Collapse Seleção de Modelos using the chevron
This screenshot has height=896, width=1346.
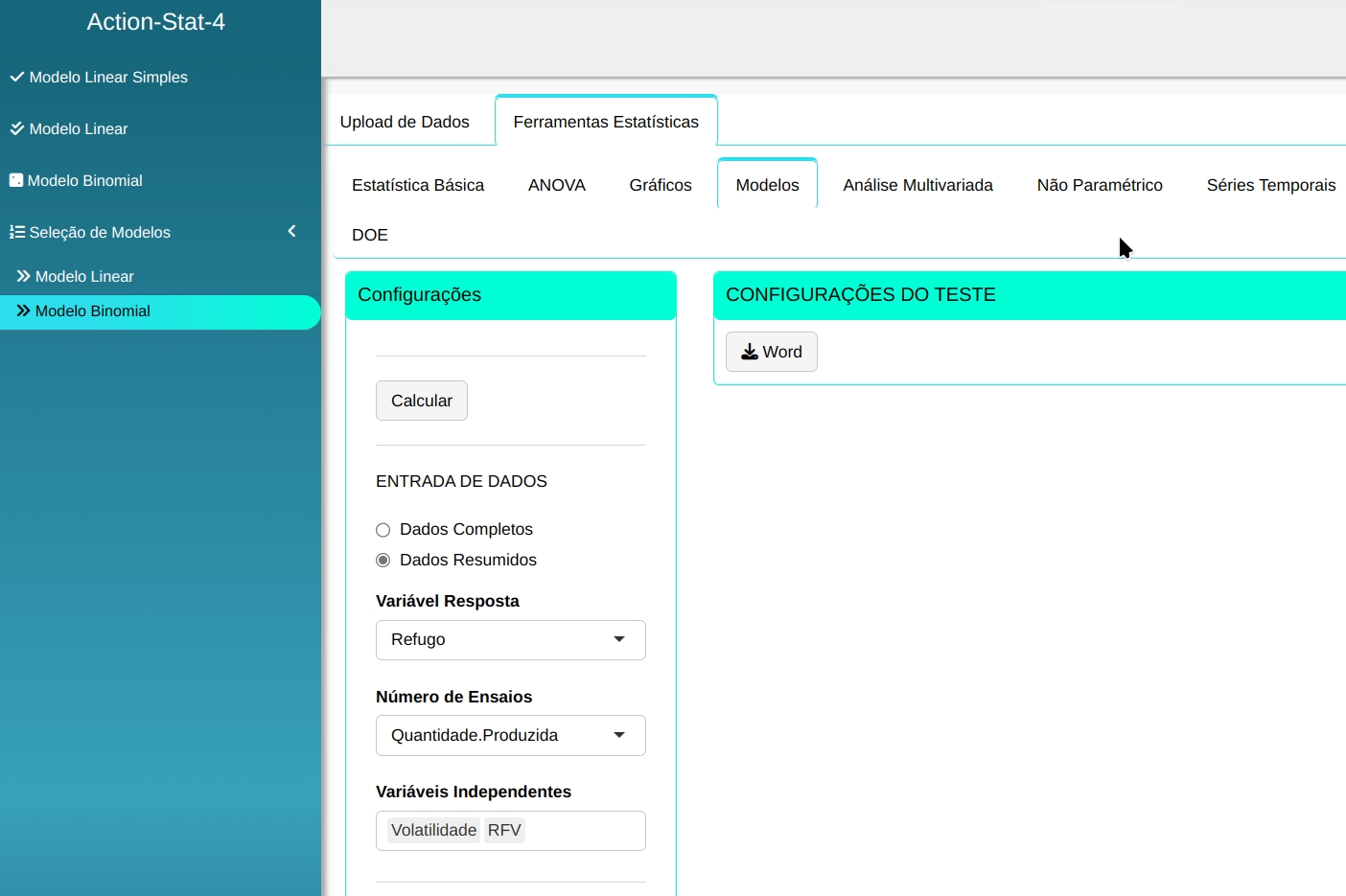[x=291, y=231]
